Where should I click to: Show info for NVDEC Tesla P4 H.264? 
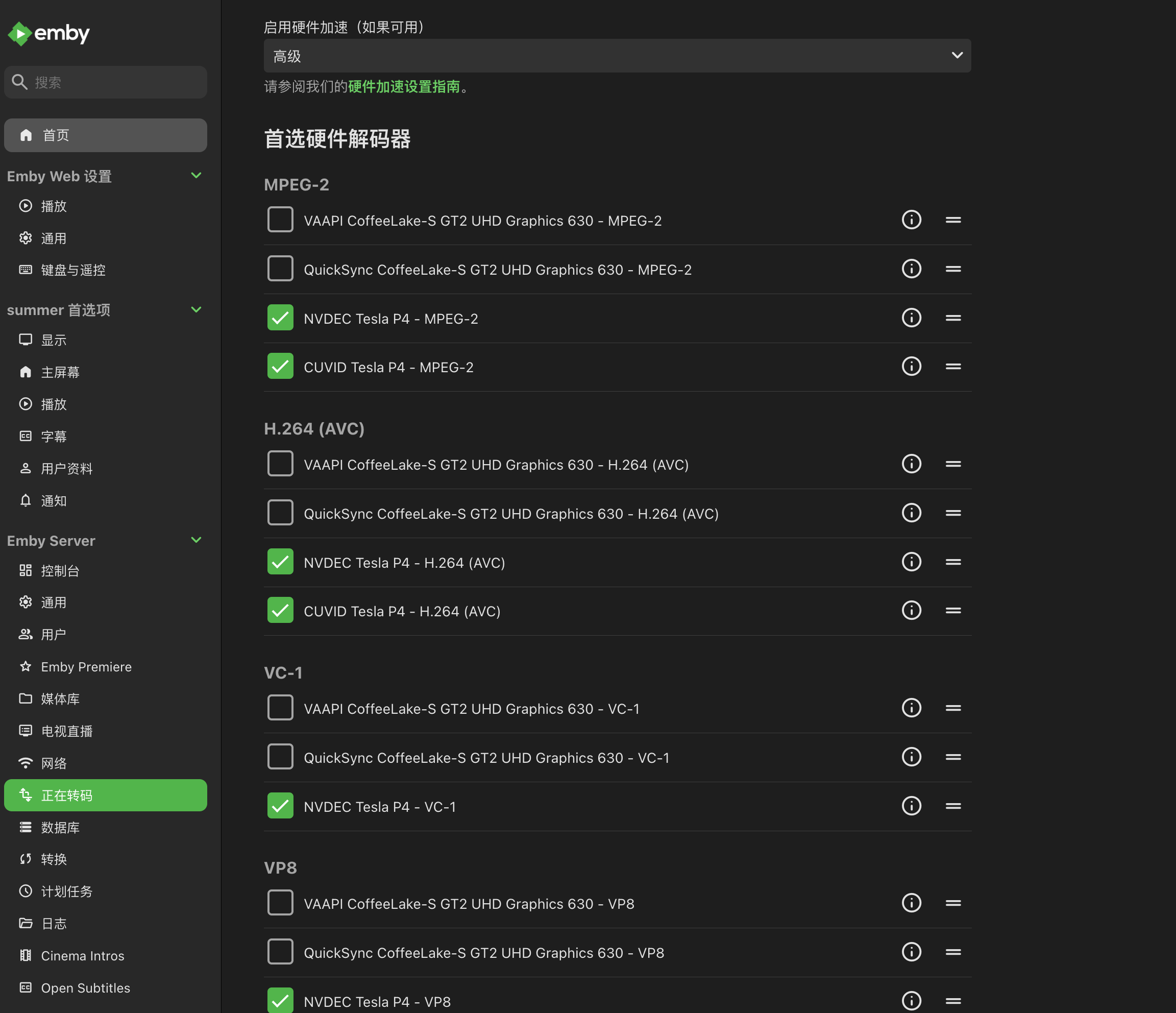[x=912, y=562]
